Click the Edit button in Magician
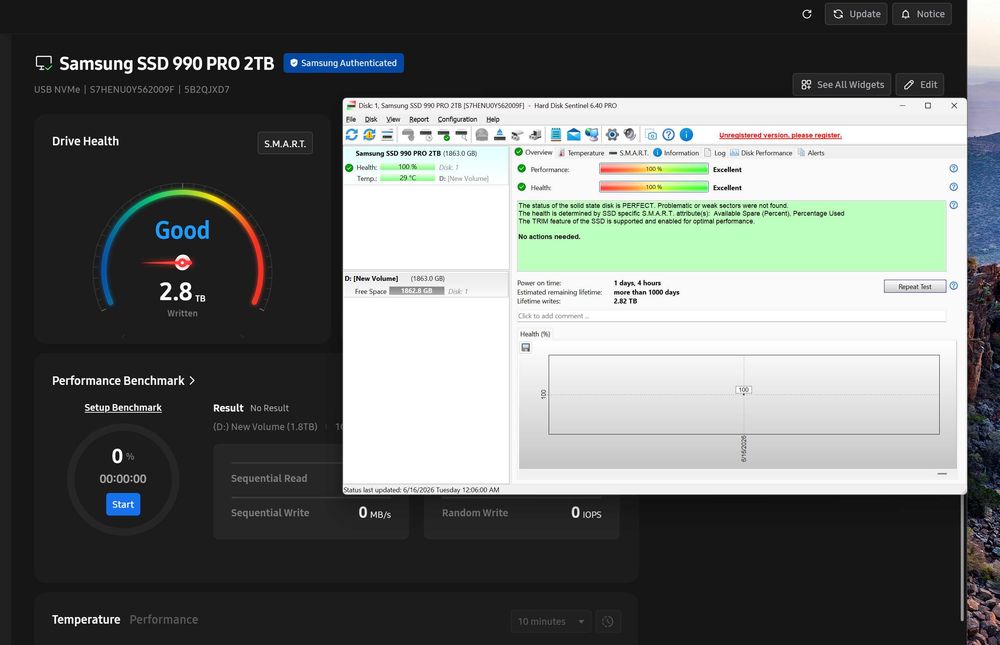The width and height of the screenshot is (1000, 645). (920, 84)
